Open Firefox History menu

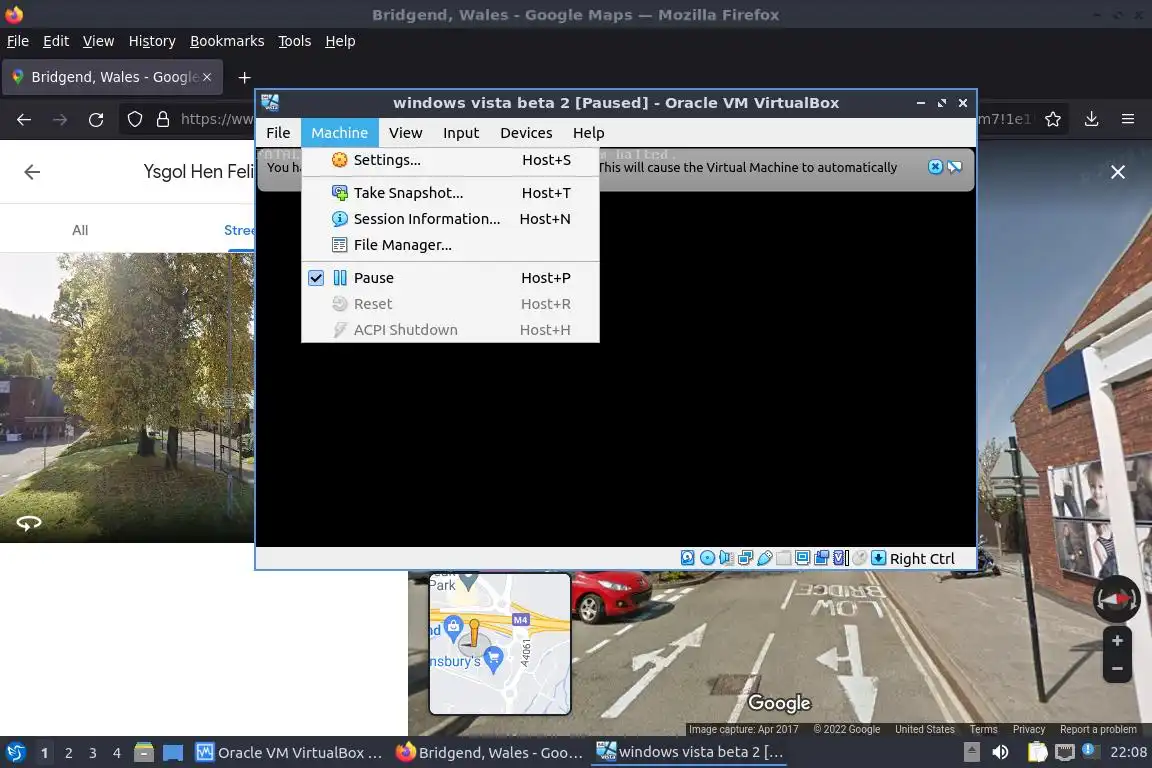[x=152, y=41]
